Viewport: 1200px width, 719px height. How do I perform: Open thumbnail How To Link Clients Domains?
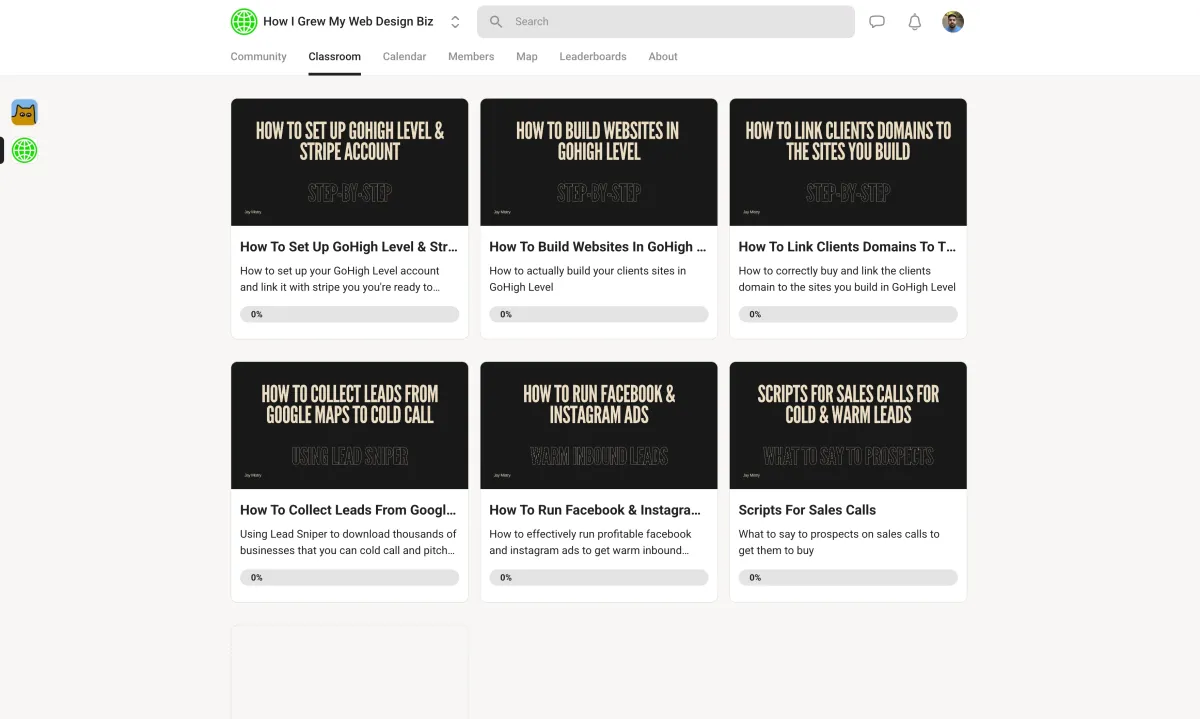pyautogui.click(x=848, y=162)
